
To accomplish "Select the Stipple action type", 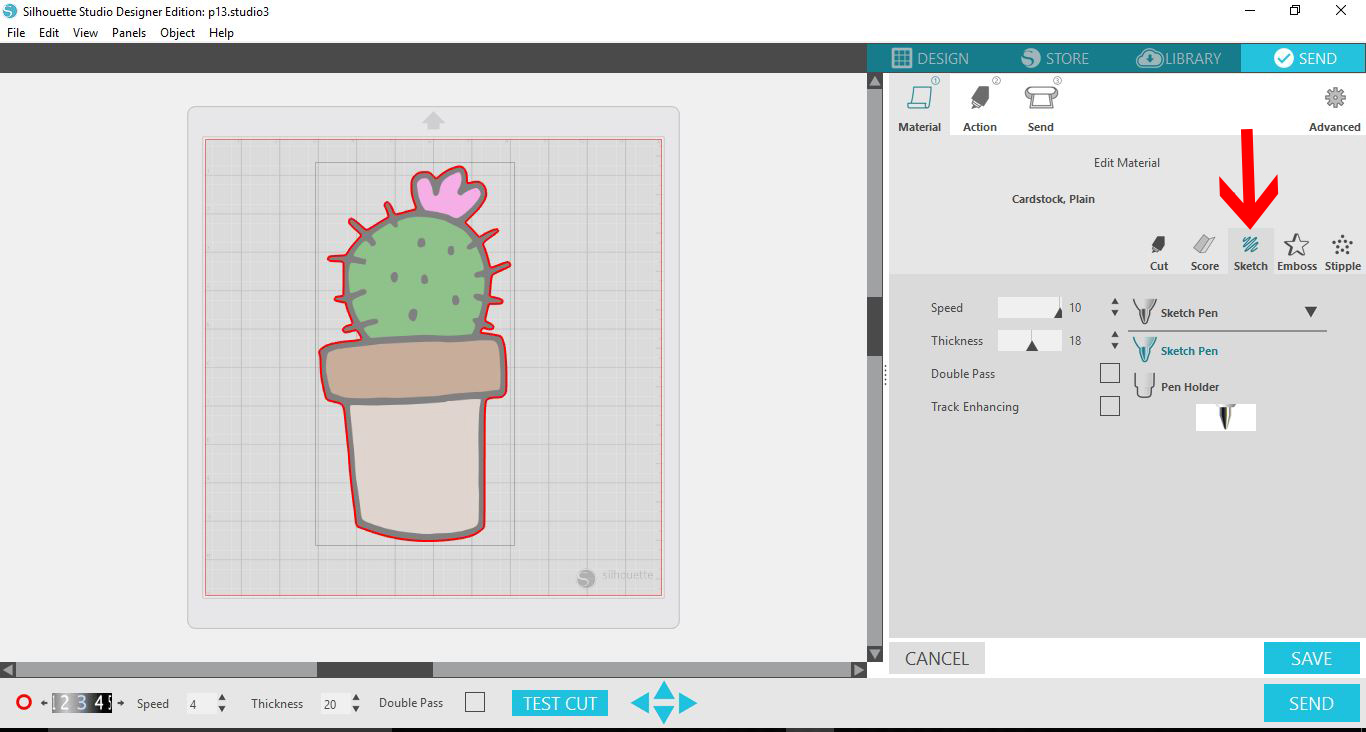I will pyautogui.click(x=1342, y=252).
